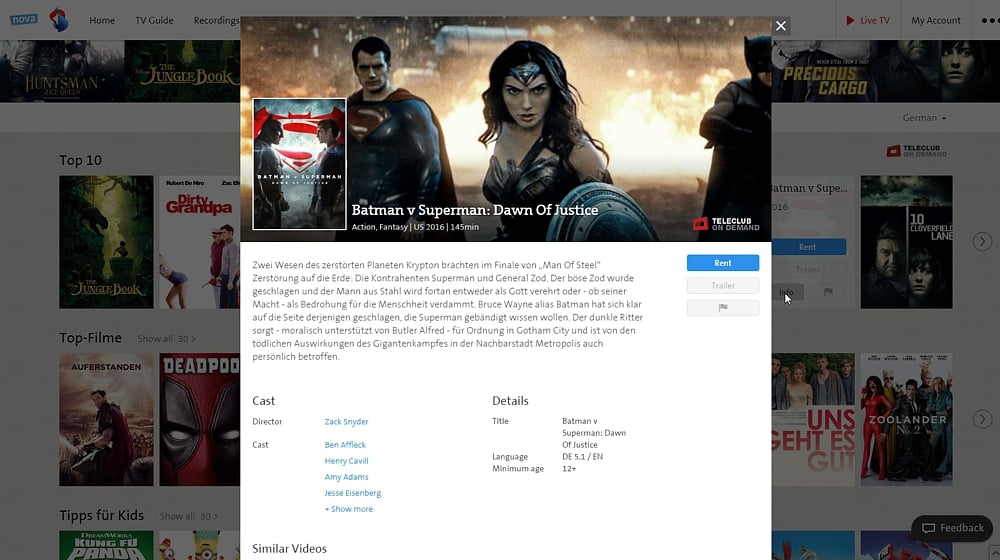Open The Jungle Book poster in Top 10

click(107, 242)
